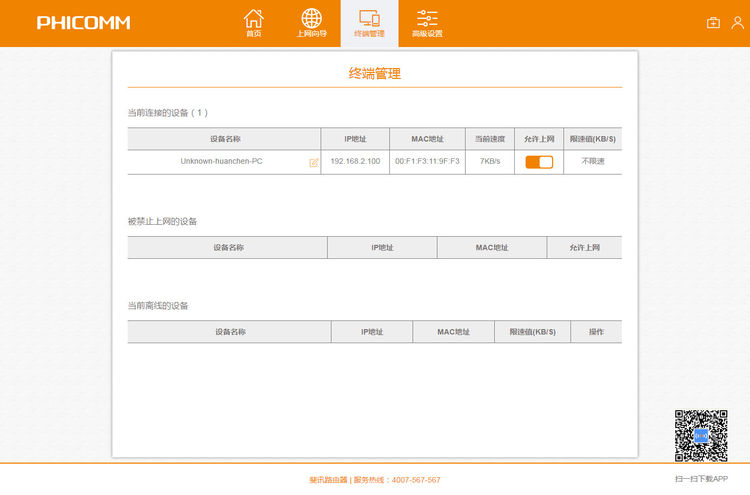Click the user account icon
The width and height of the screenshot is (750, 495).
(x=737, y=23)
